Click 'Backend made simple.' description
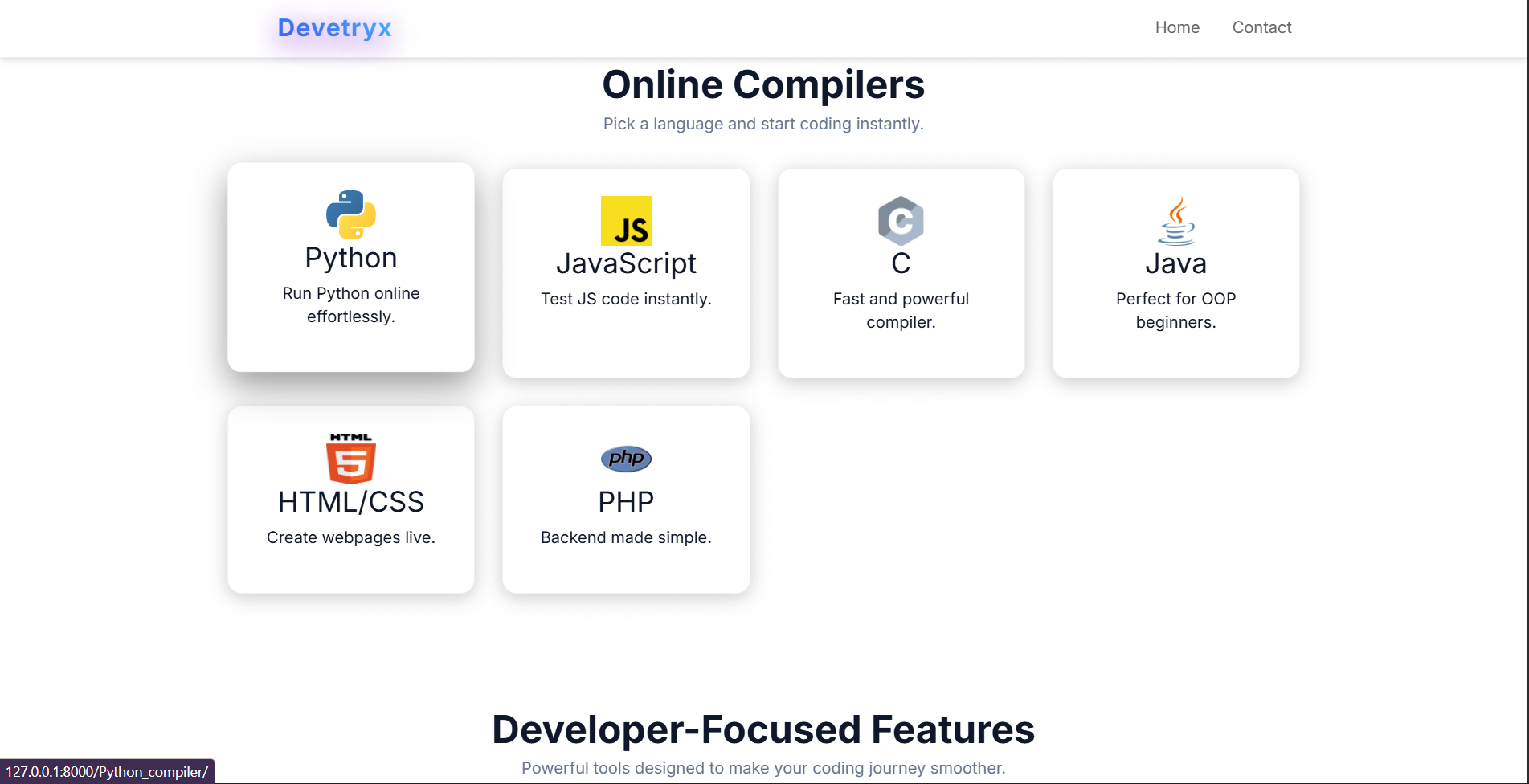 click(626, 537)
